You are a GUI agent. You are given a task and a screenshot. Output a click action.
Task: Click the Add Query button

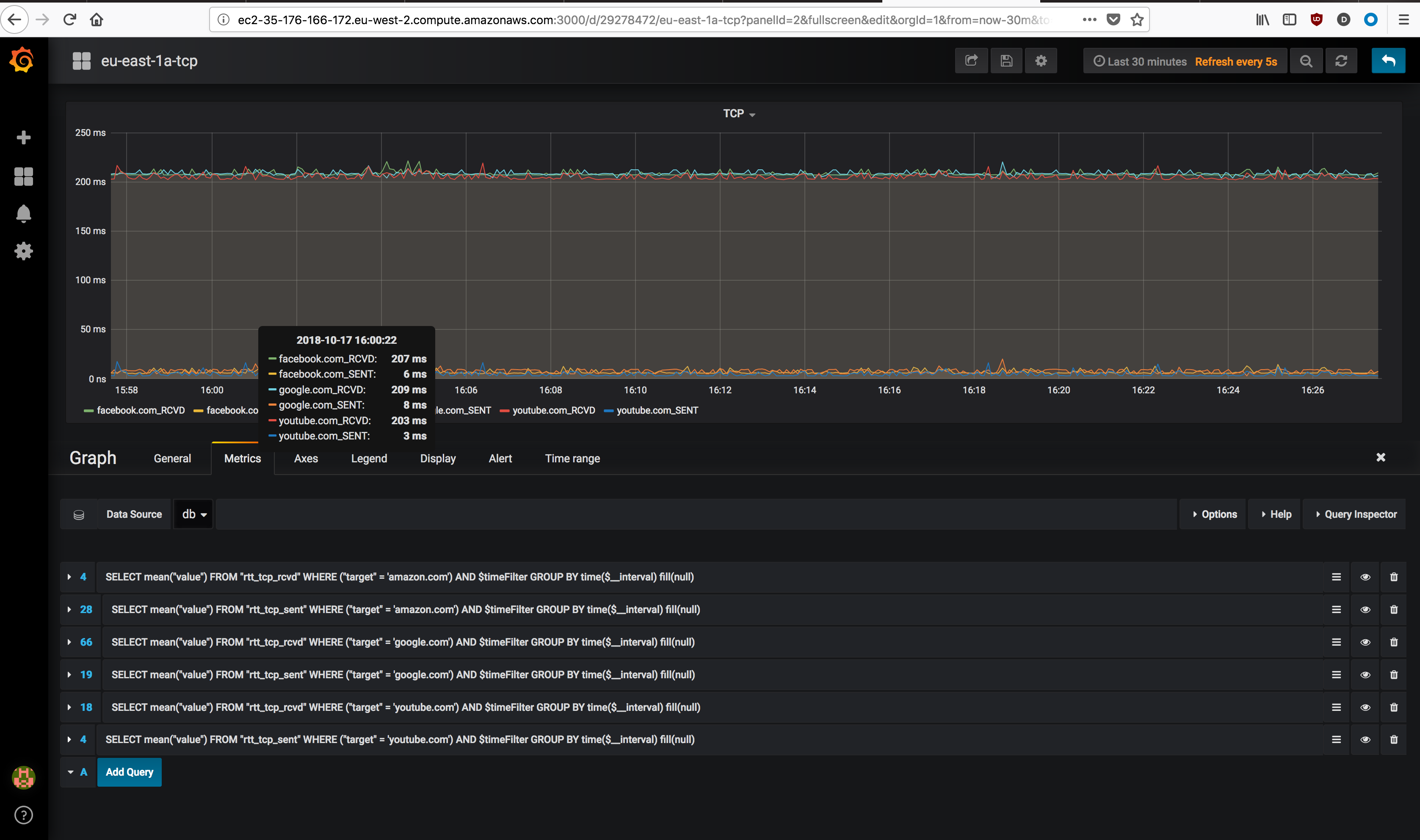pos(129,772)
